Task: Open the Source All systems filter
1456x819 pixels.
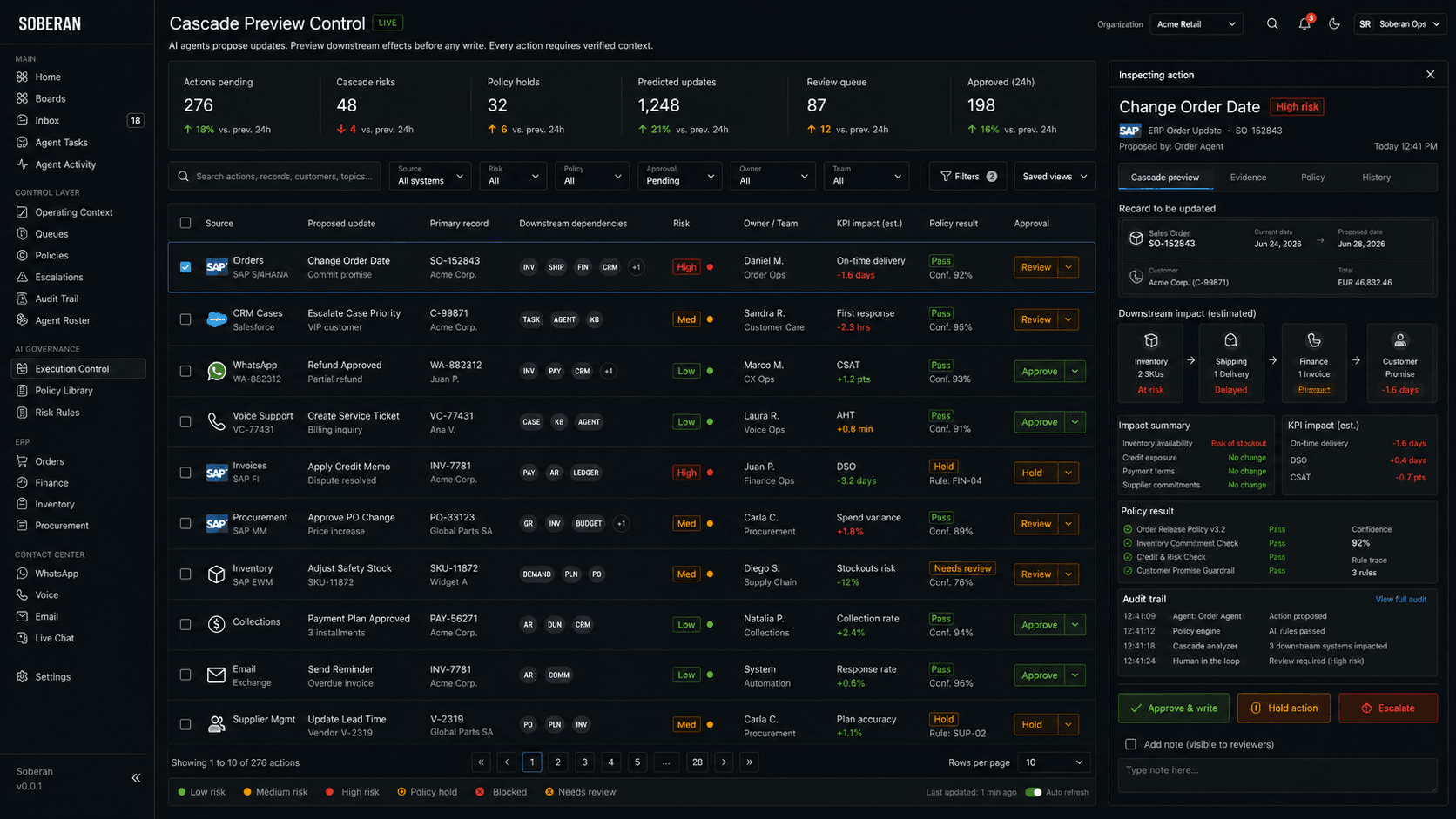Action: tap(430, 176)
